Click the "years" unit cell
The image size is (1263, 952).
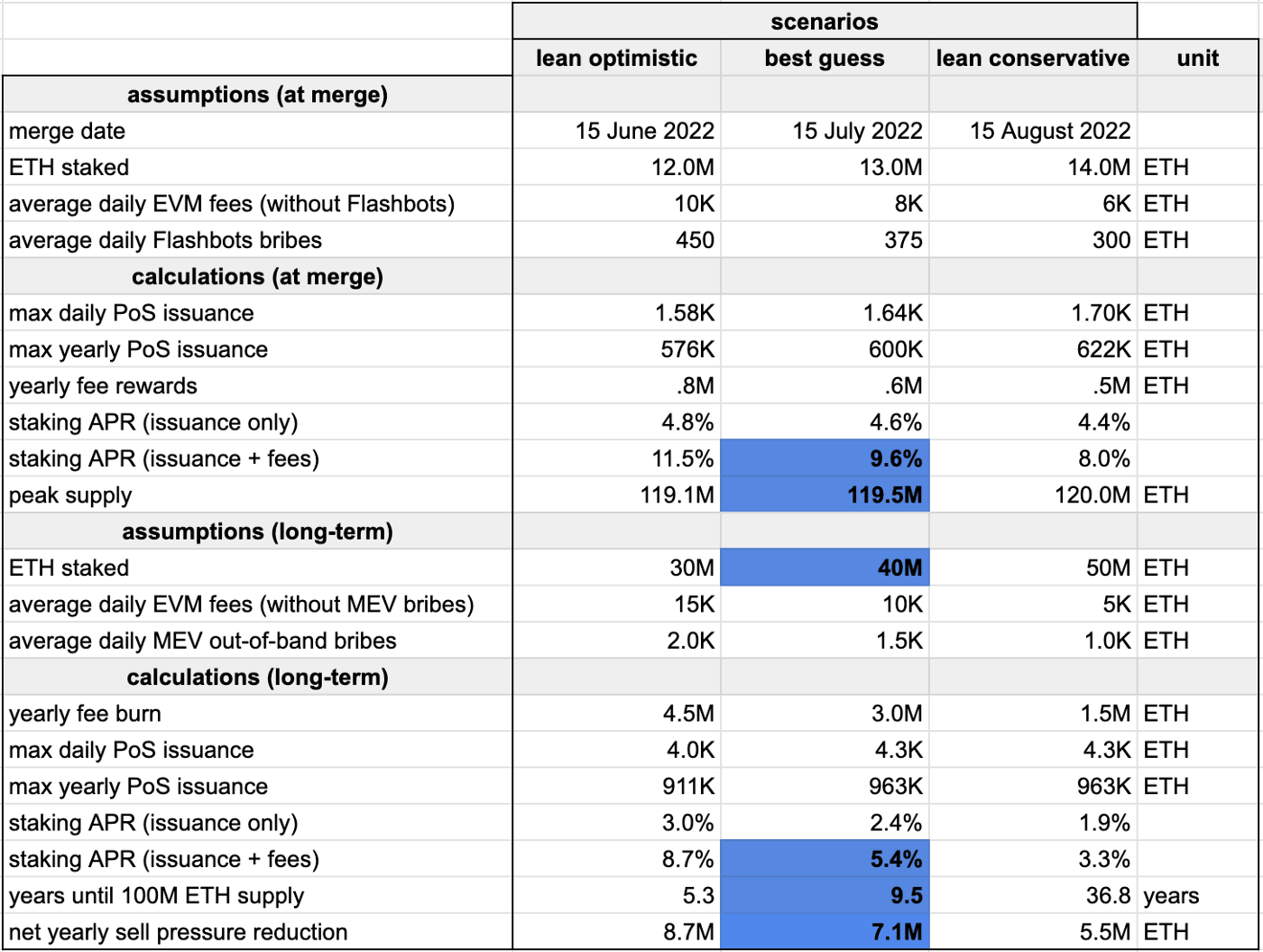[x=1171, y=896]
